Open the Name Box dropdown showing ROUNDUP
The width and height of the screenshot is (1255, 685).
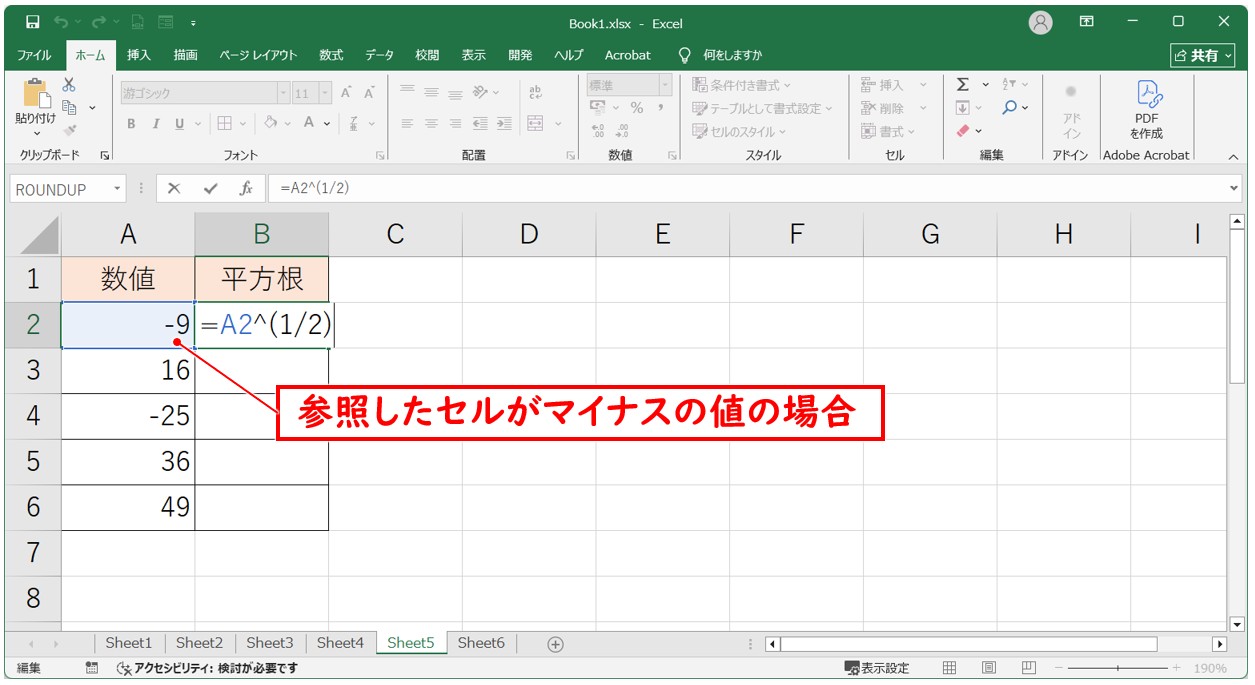(x=115, y=189)
